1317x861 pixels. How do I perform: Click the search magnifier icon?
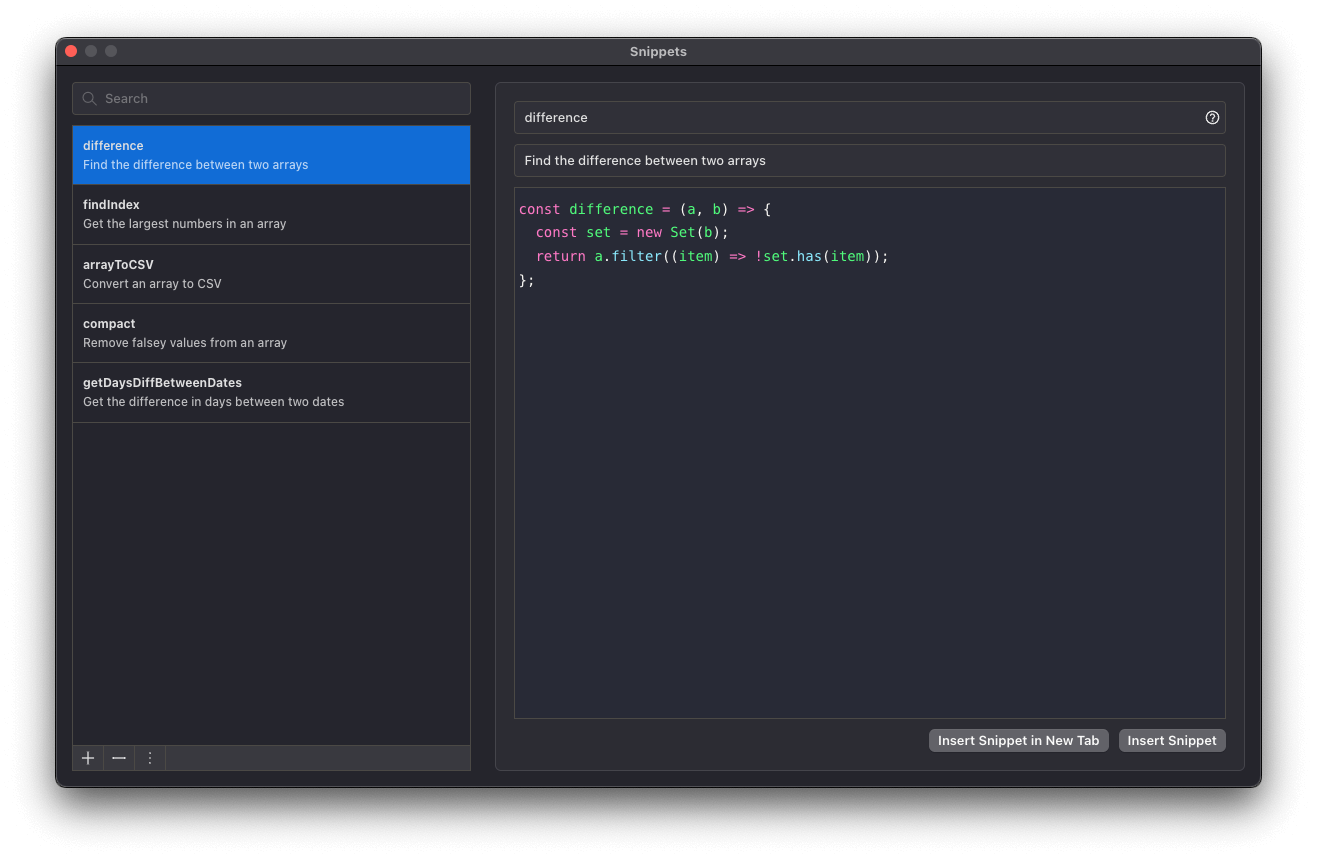click(x=90, y=98)
